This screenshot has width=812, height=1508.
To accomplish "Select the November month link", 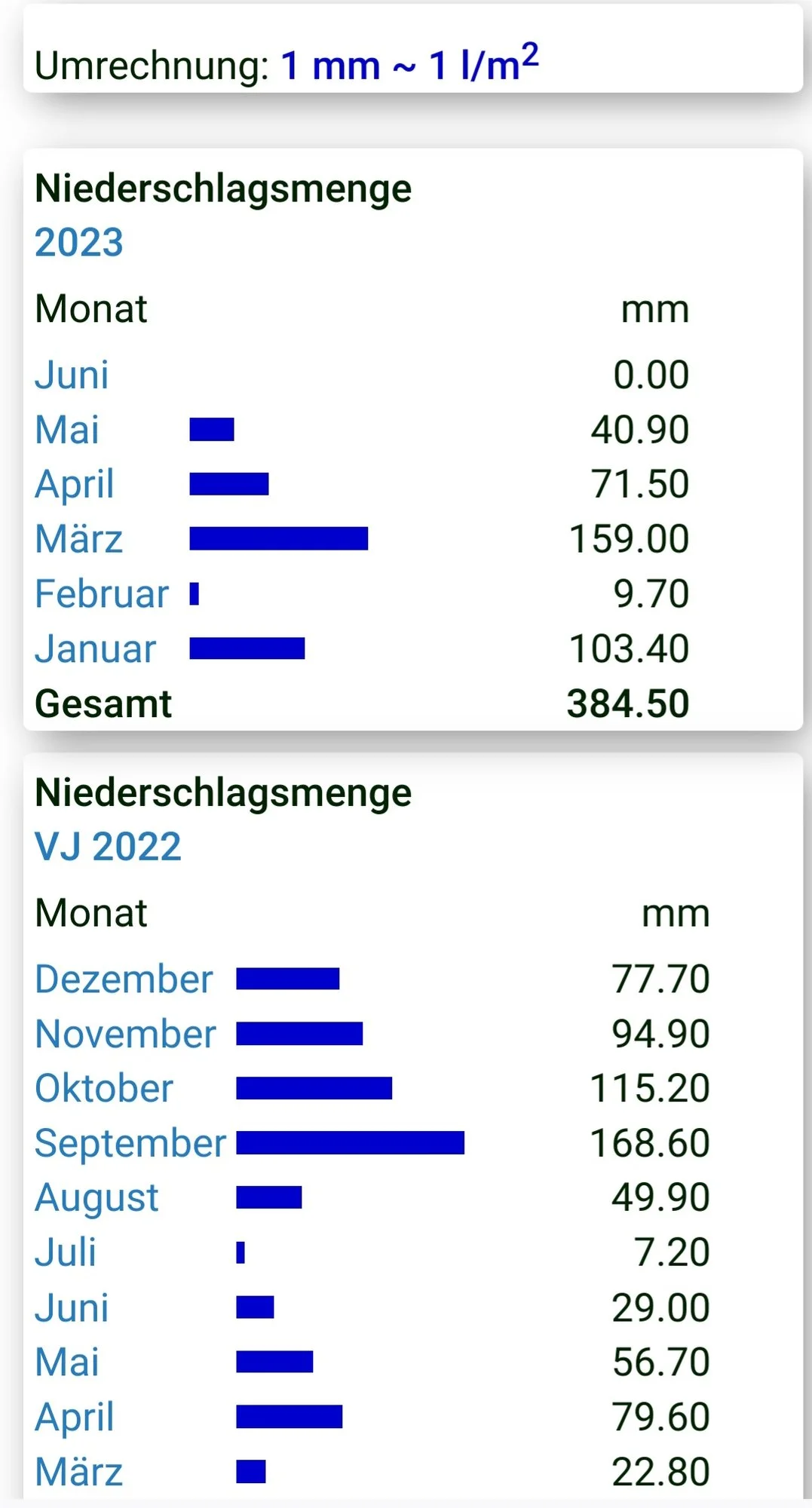I will coord(126,1034).
